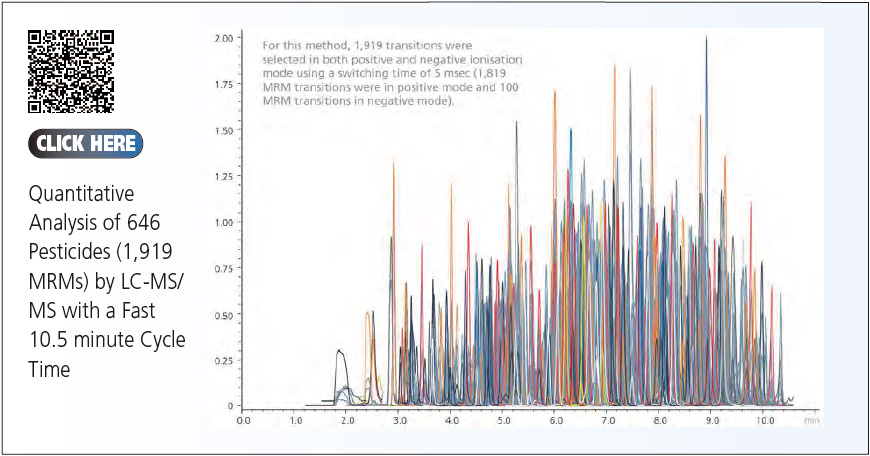Image resolution: width=870 pixels, height=456 pixels.
Task: Click the 6.0 x-axis tick label
Action: point(556,420)
